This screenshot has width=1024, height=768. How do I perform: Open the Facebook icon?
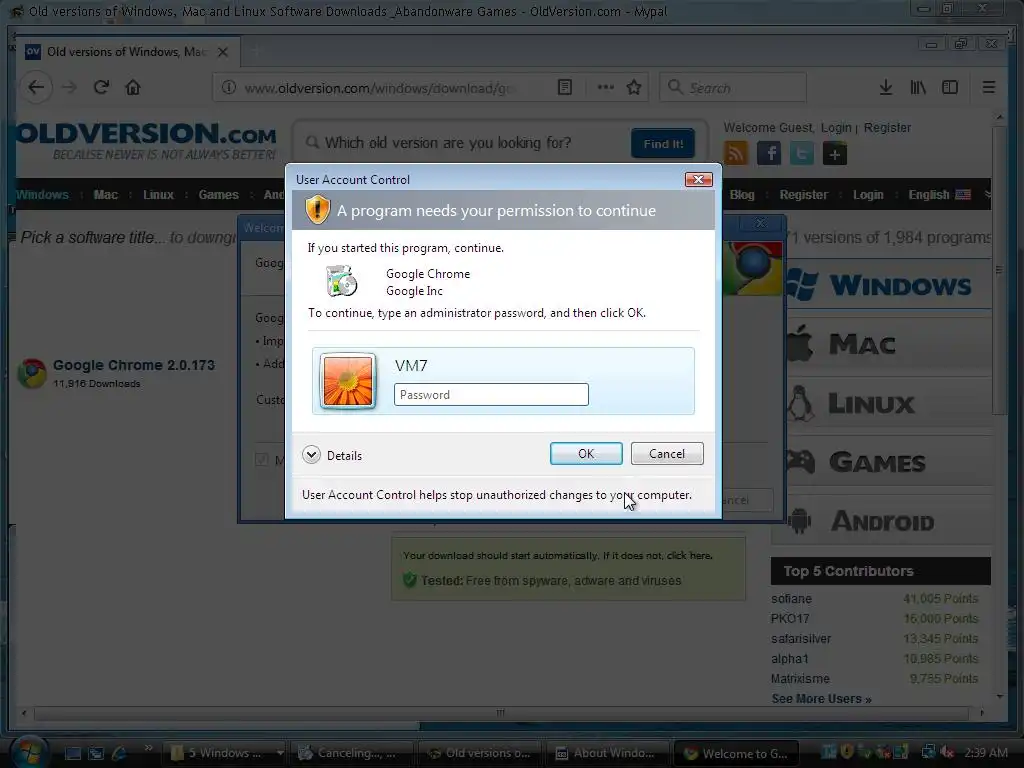[769, 154]
